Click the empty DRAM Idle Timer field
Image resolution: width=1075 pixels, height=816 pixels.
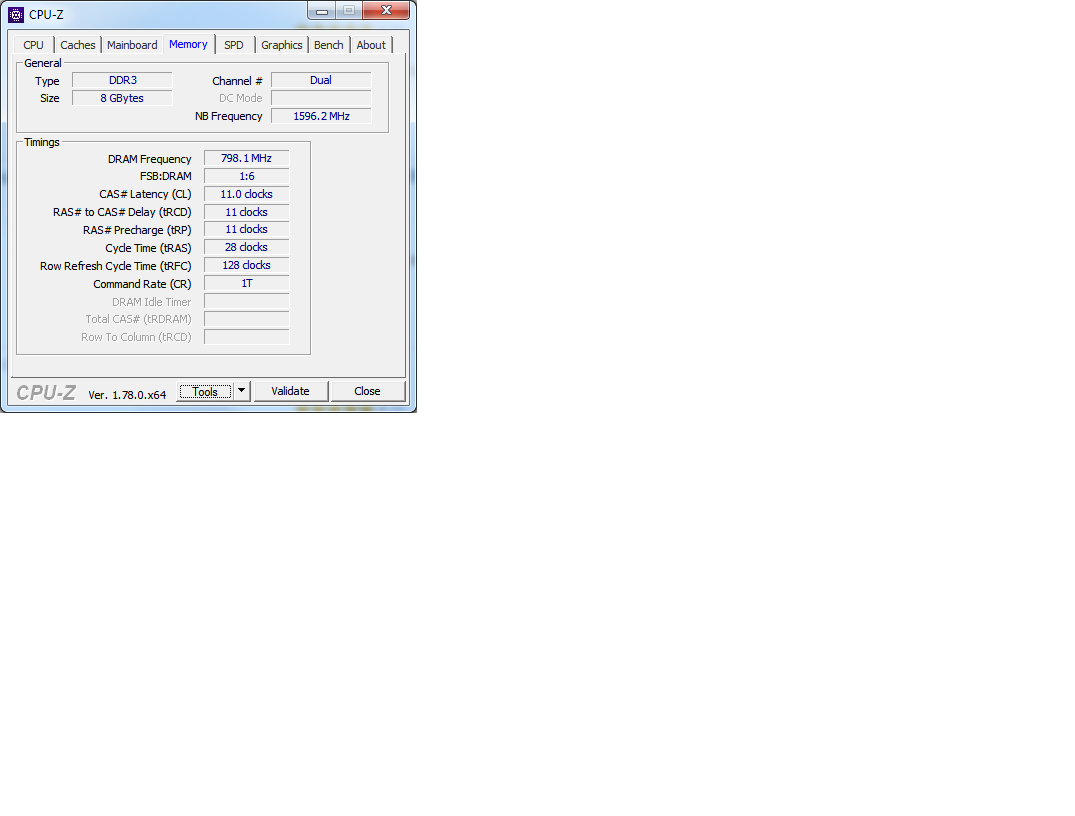click(x=246, y=302)
